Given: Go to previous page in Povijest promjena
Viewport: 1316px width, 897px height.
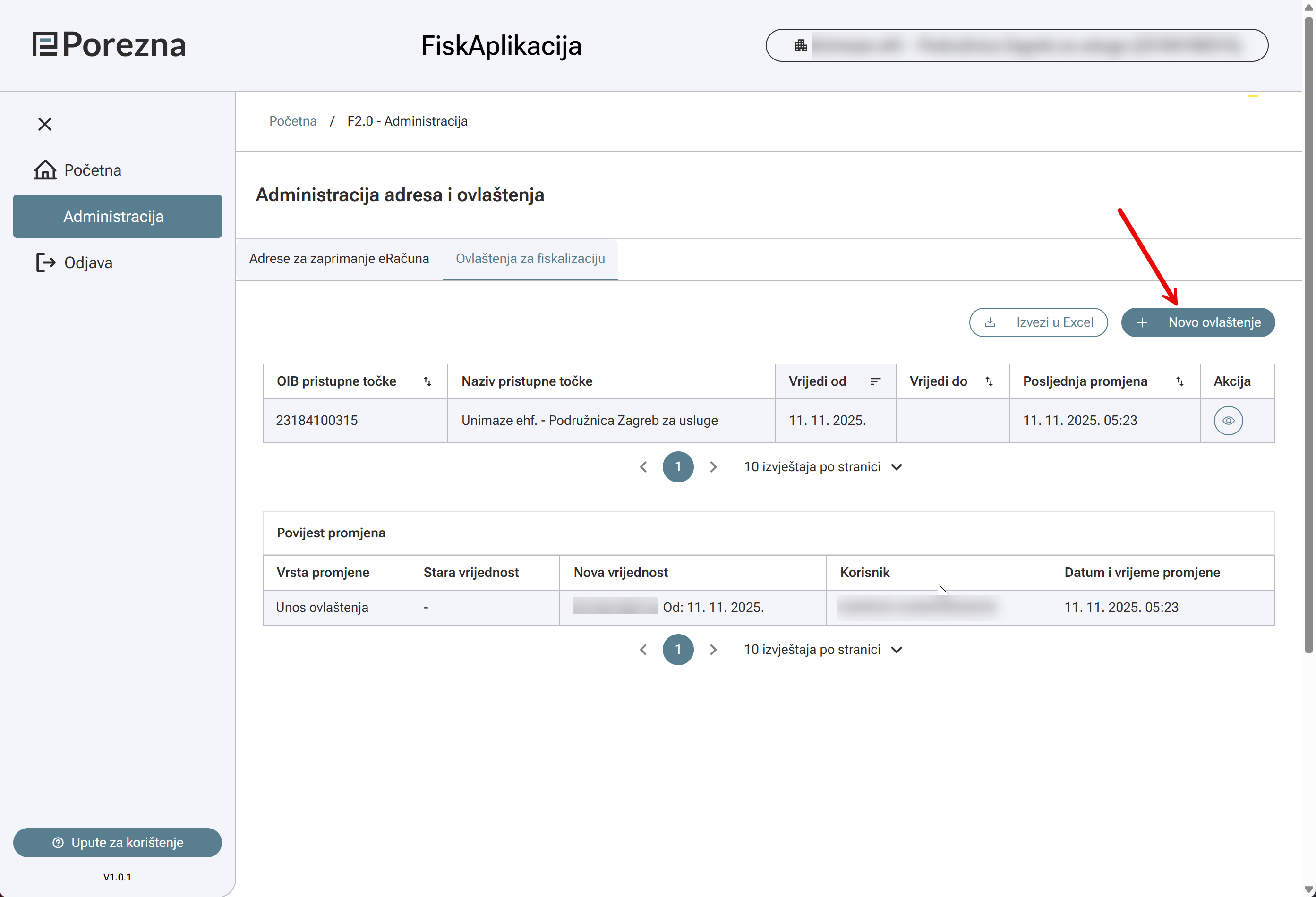Looking at the screenshot, I should point(643,650).
